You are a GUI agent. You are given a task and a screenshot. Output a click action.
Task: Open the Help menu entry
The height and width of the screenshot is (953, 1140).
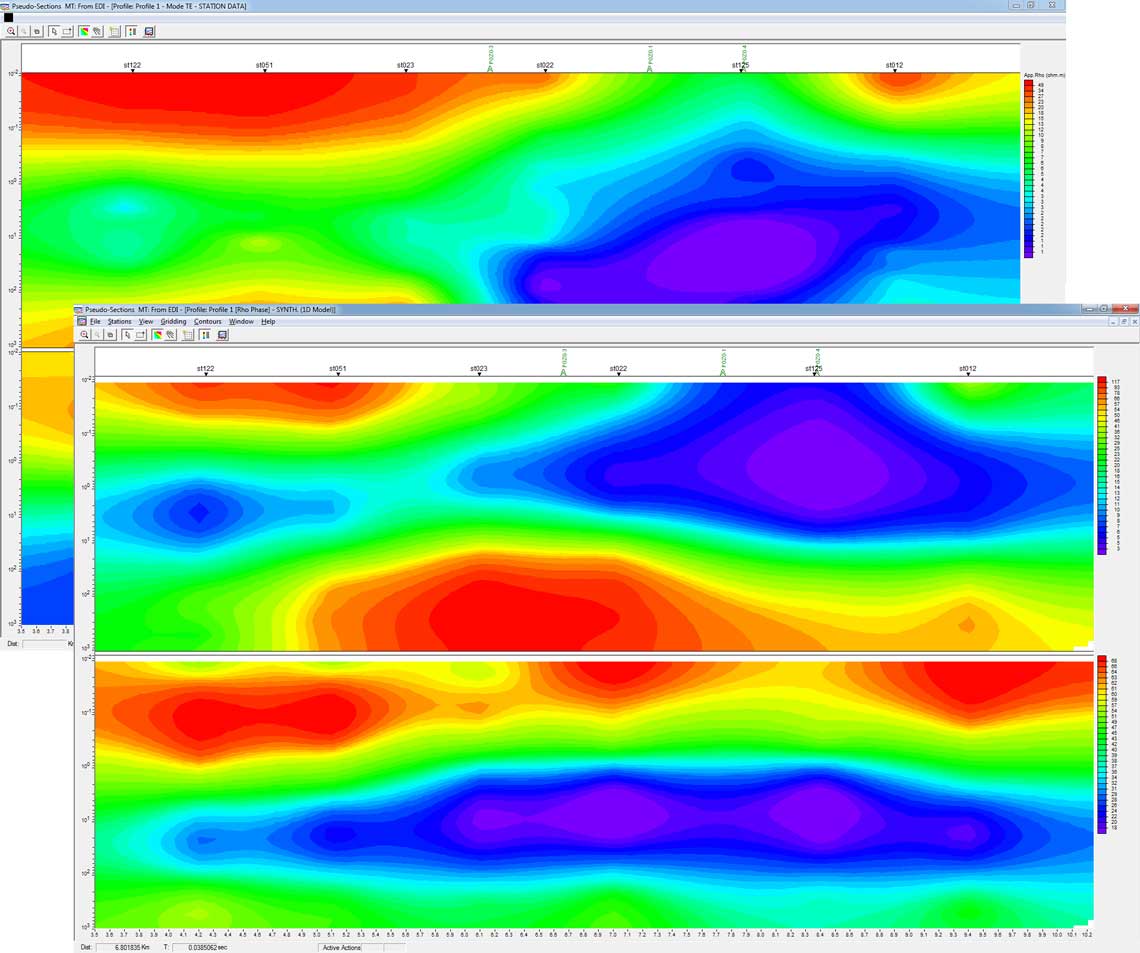266,321
